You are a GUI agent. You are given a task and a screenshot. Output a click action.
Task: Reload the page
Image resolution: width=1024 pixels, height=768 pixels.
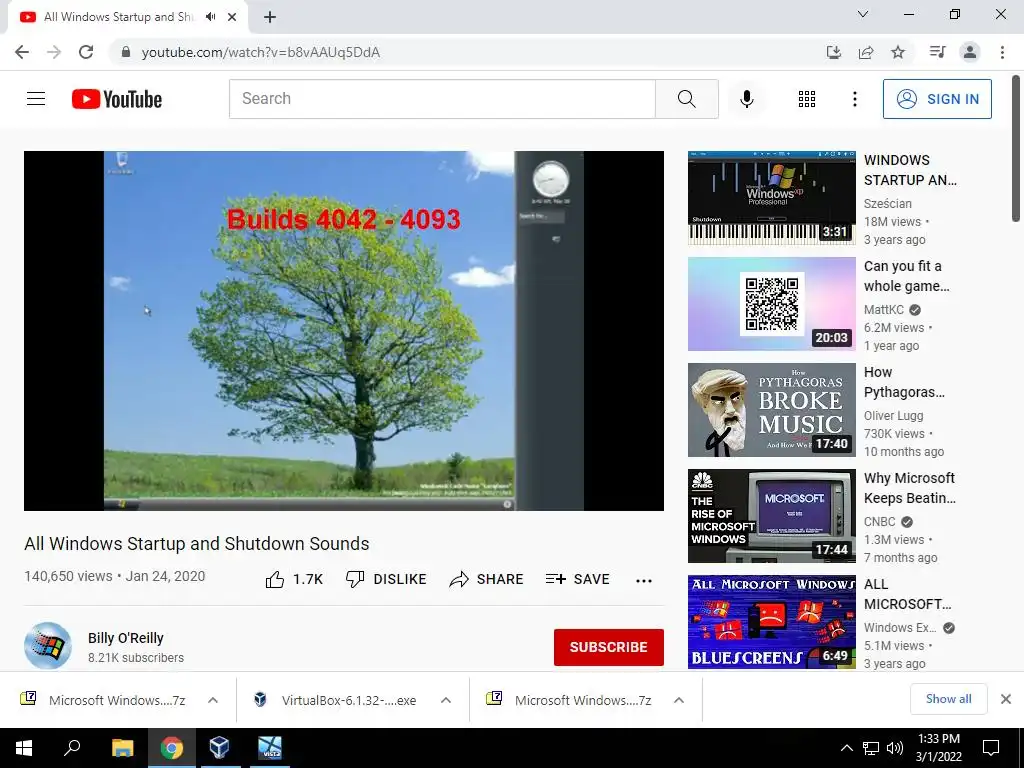pos(86,52)
